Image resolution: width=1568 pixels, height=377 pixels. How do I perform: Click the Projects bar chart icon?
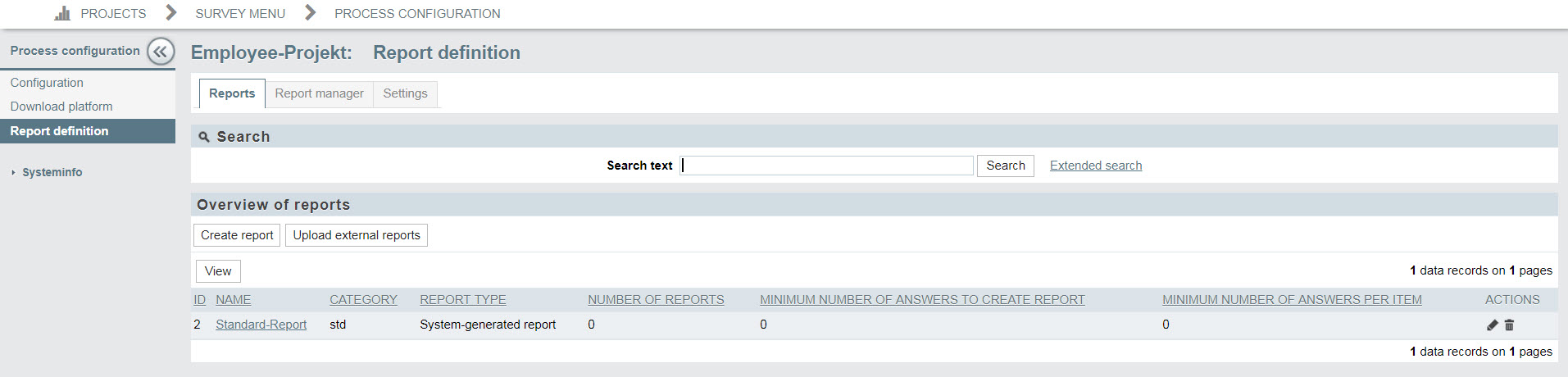62,13
